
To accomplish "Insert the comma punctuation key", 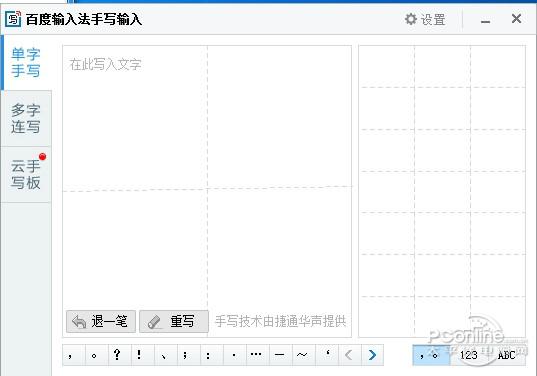I will [74, 355].
